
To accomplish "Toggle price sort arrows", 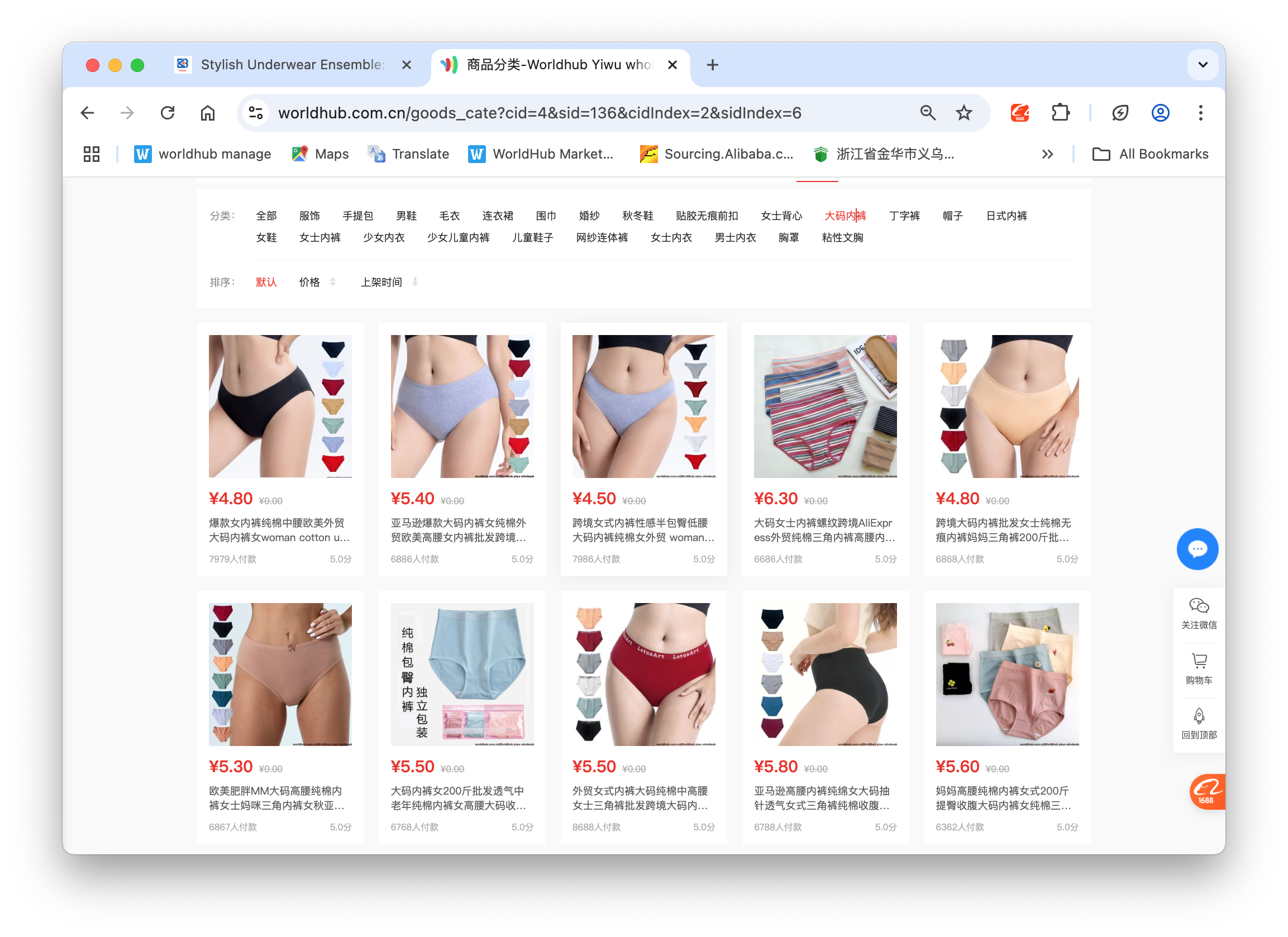I will point(333,282).
